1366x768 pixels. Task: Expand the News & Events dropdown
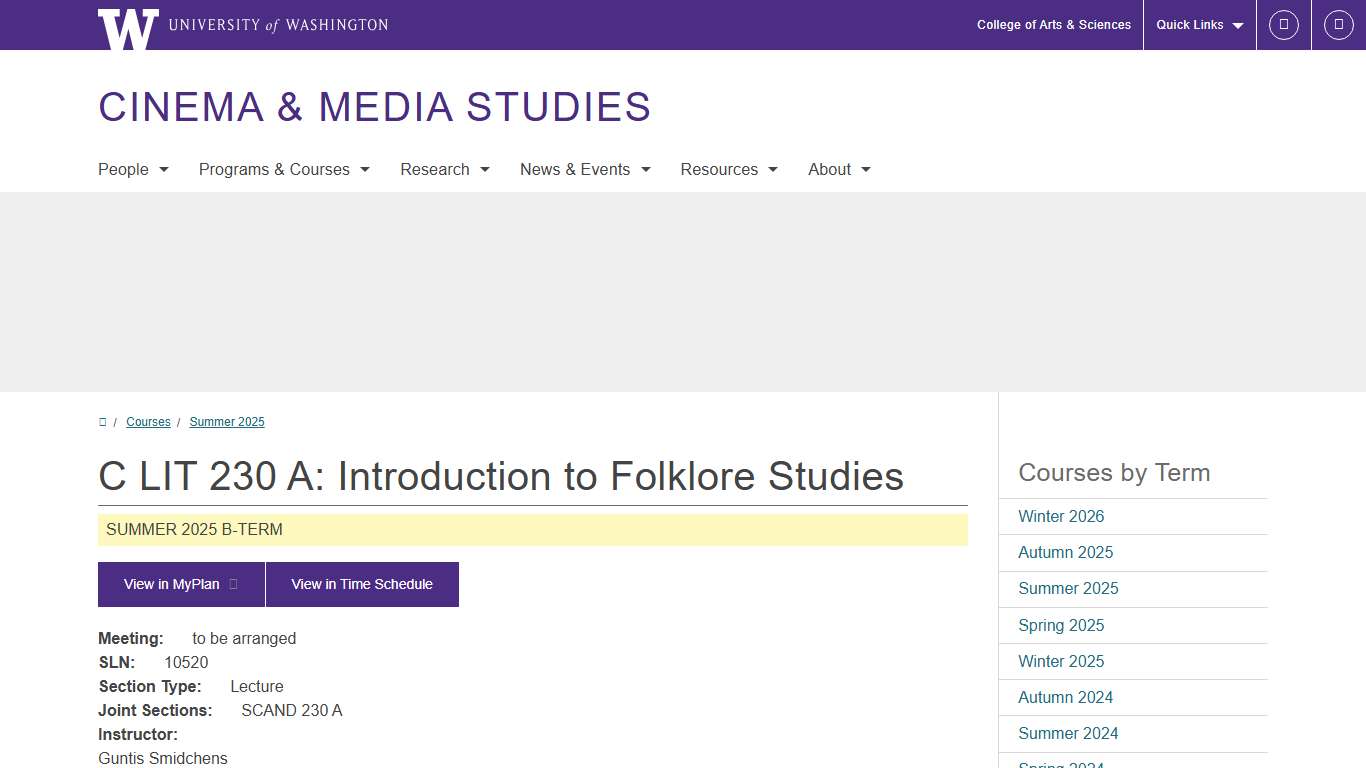pos(585,169)
